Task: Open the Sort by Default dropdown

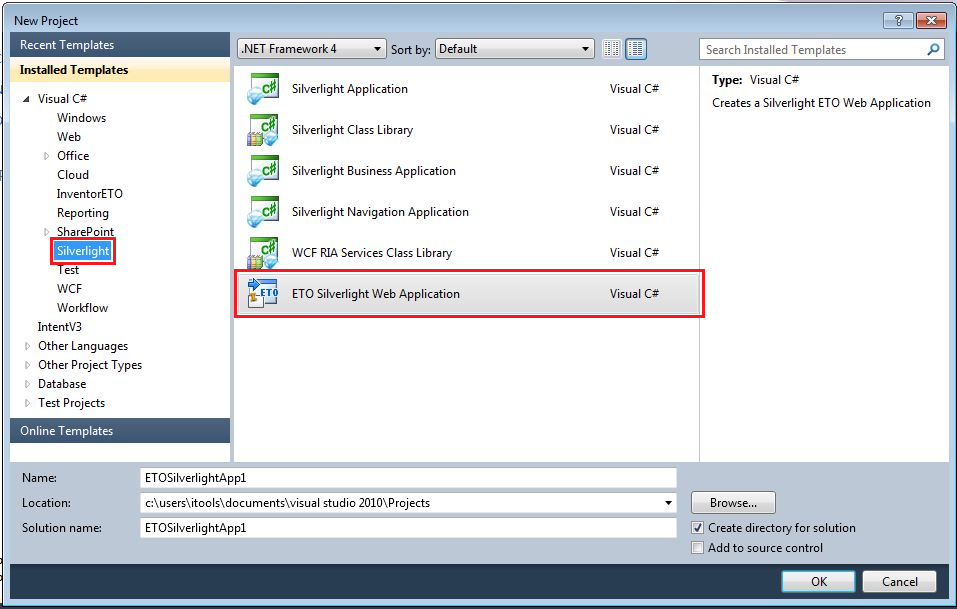Action: click(515, 49)
